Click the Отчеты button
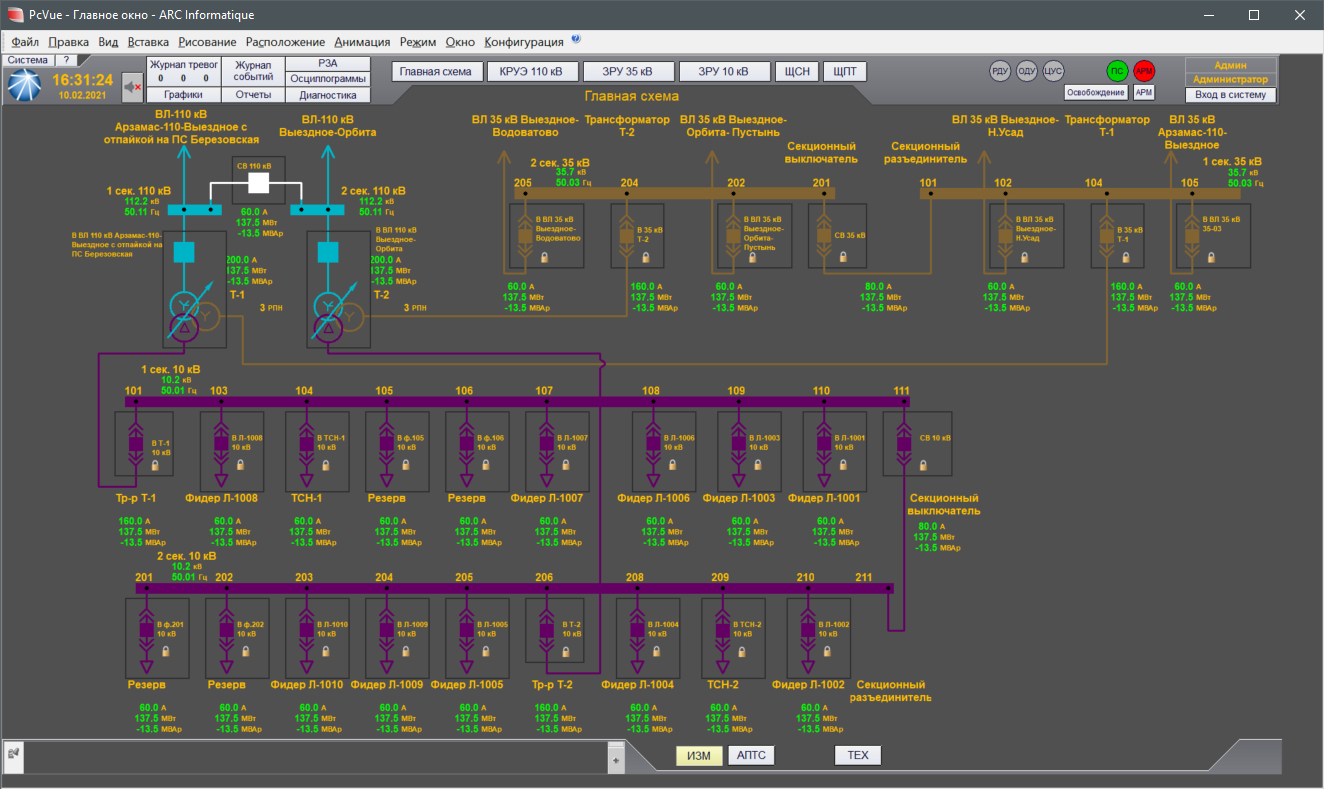Viewport: 1324px width, 789px height. (x=253, y=95)
